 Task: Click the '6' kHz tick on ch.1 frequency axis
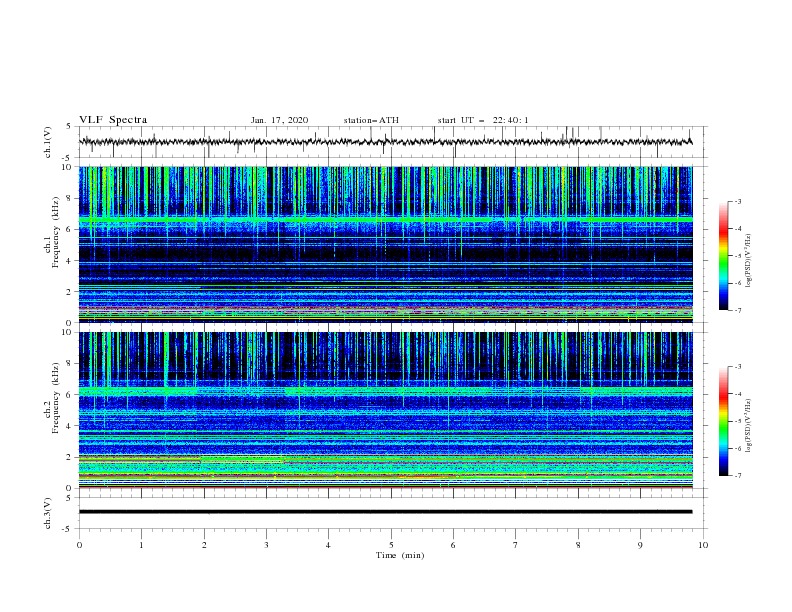click(70, 229)
